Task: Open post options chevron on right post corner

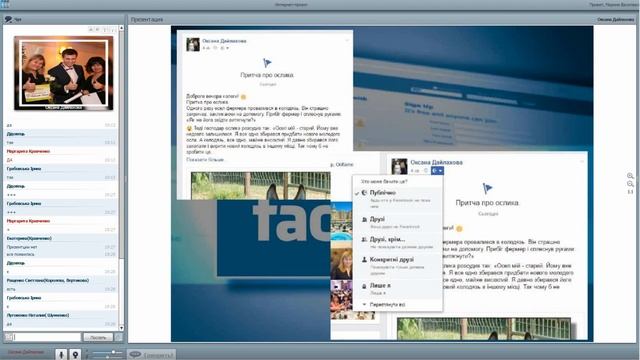Action: (x=582, y=162)
